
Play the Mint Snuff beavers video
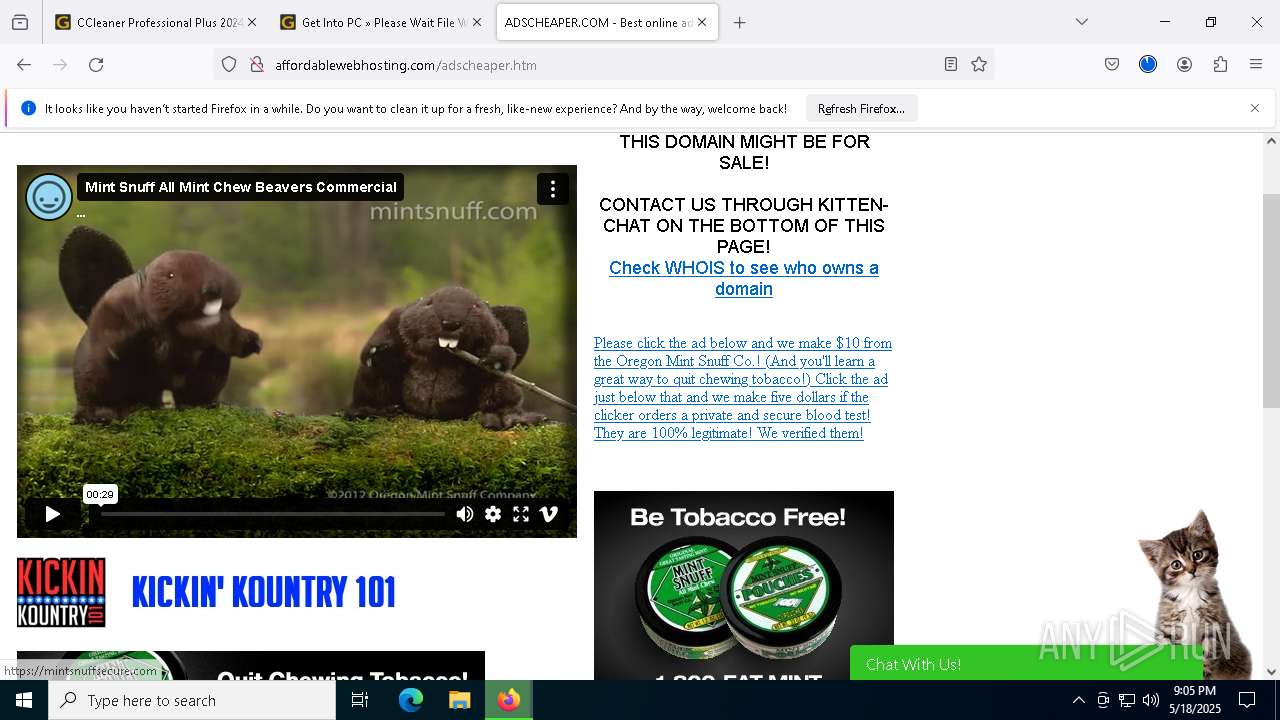(52, 514)
